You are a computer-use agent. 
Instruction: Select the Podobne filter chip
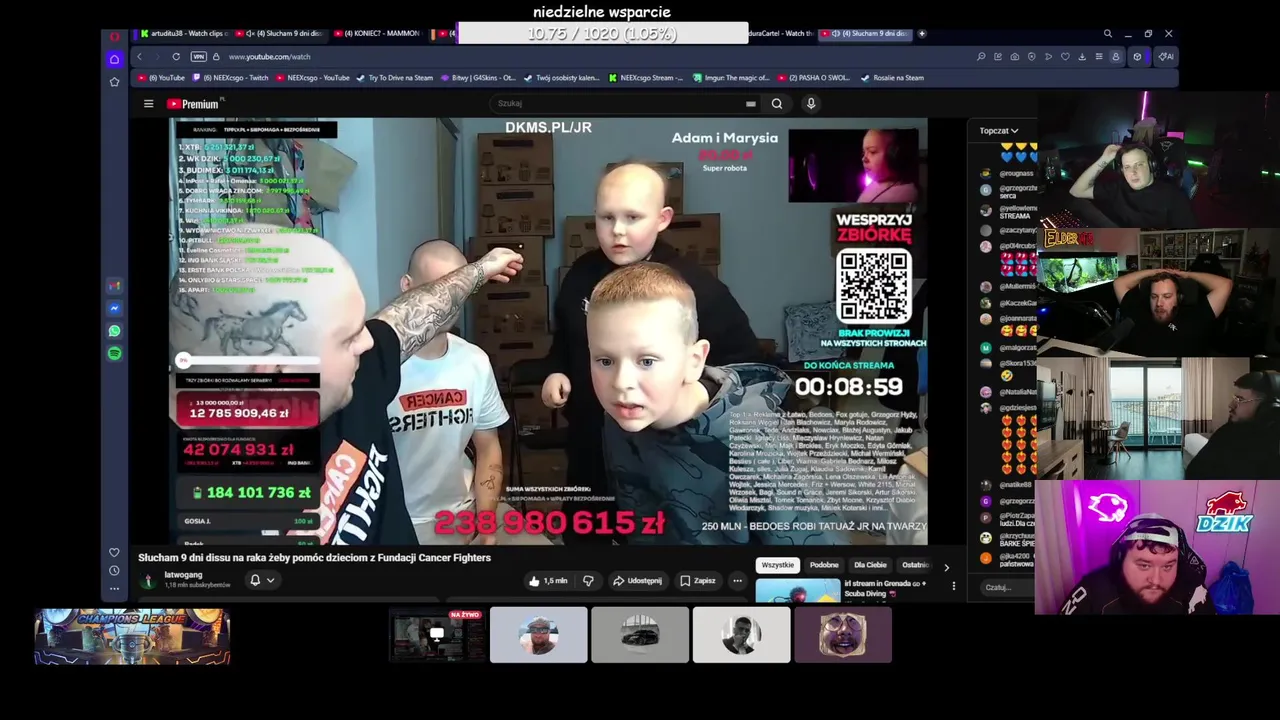(824, 565)
